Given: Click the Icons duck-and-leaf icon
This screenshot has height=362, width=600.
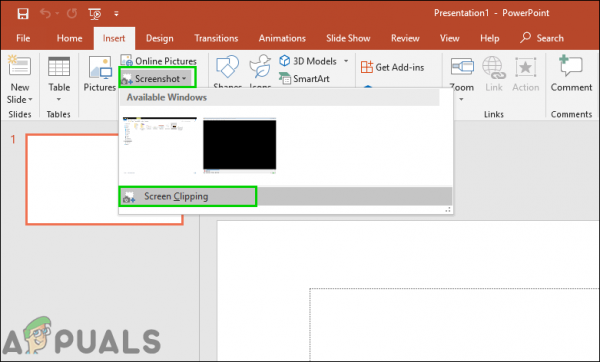Looking at the screenshot, I should point(260,67).
